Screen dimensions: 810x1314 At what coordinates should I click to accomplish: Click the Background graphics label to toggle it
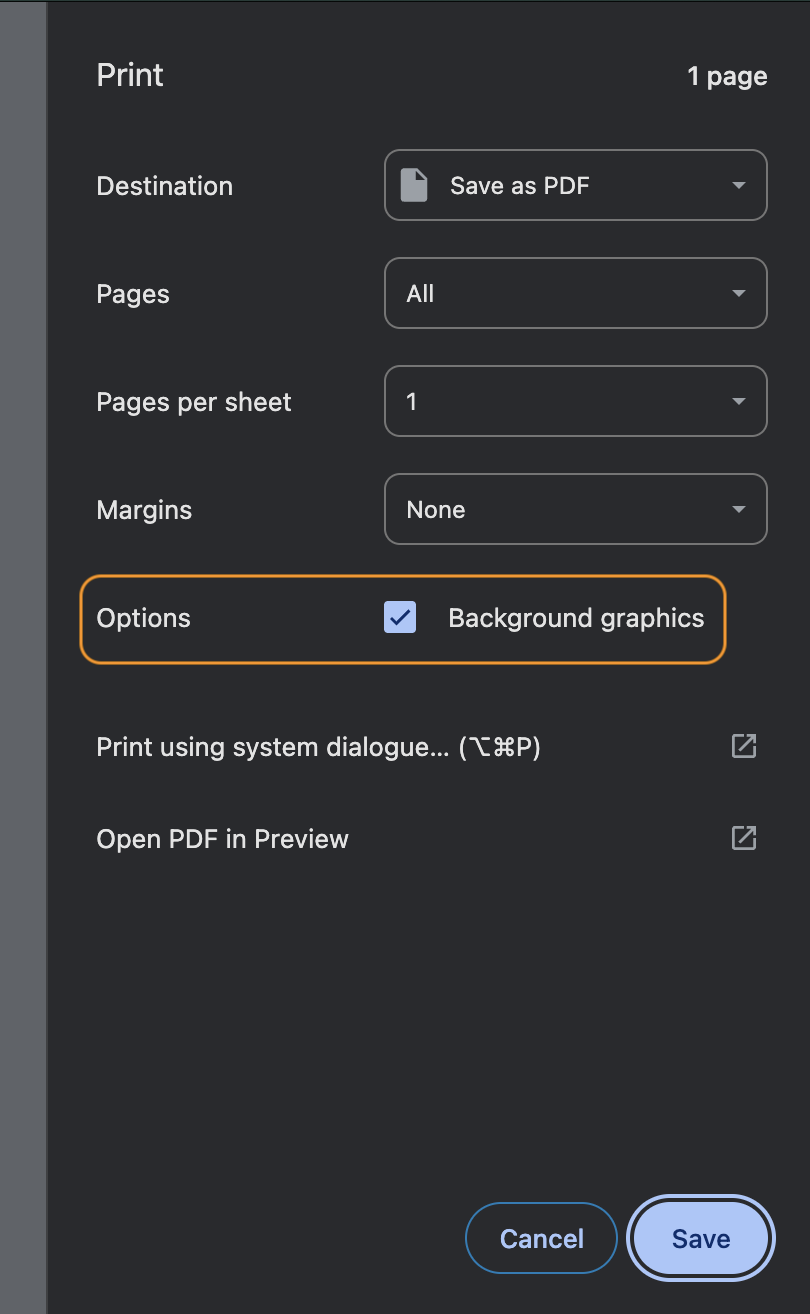[x=576, y=618]
